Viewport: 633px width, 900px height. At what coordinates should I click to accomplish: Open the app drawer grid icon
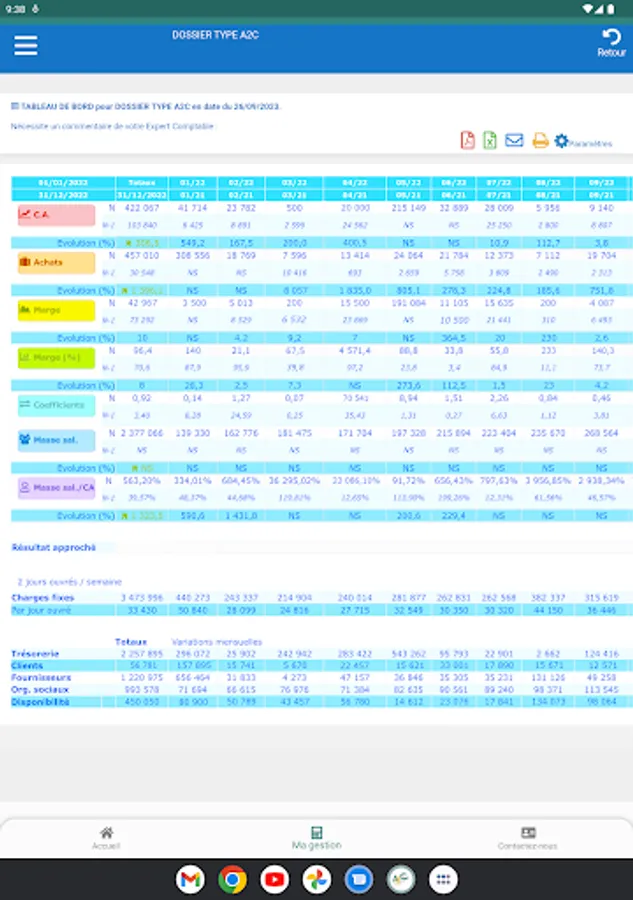(443, 879)
